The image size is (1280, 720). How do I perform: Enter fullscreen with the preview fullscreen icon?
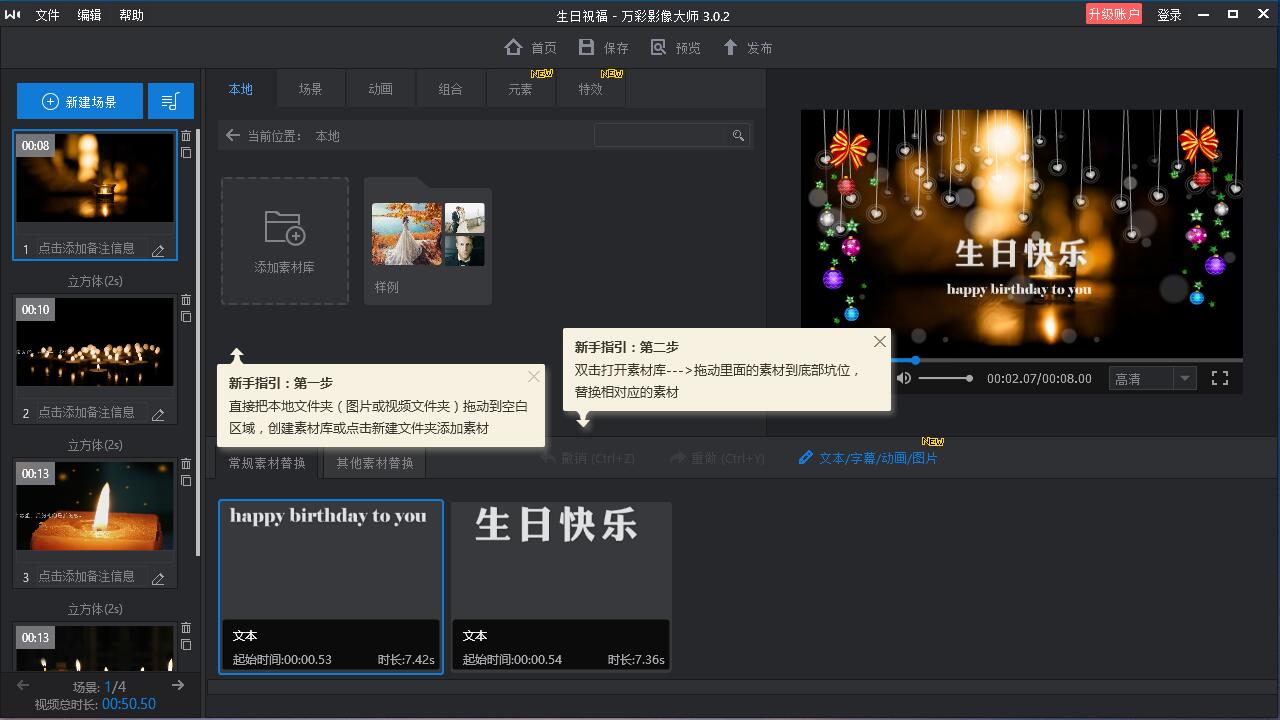pyautogui.click(x=1218, y=378)
